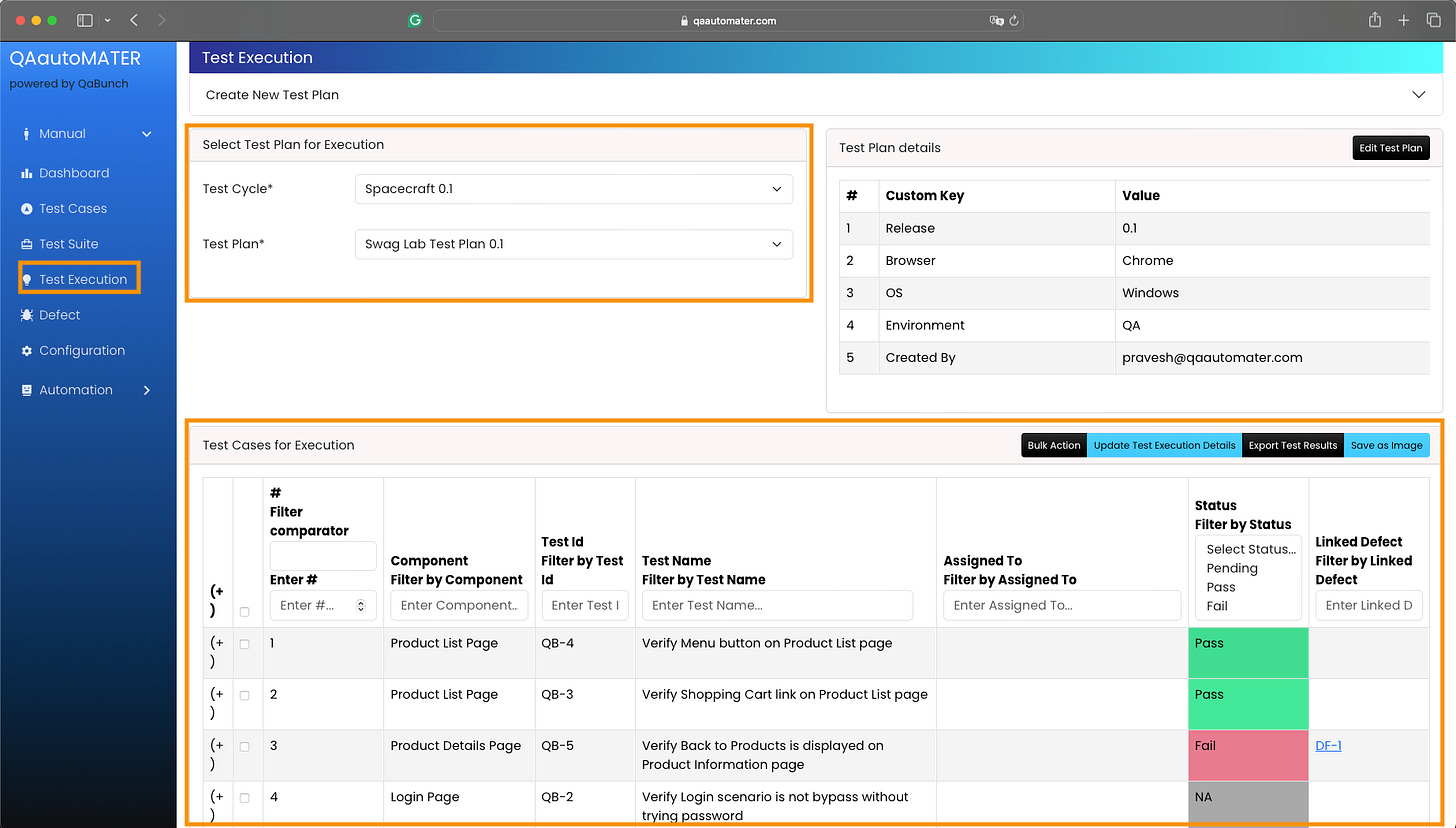Click the Edit Test Plan button
This screenshot has width=1456, height=828.
point(1391,147)
